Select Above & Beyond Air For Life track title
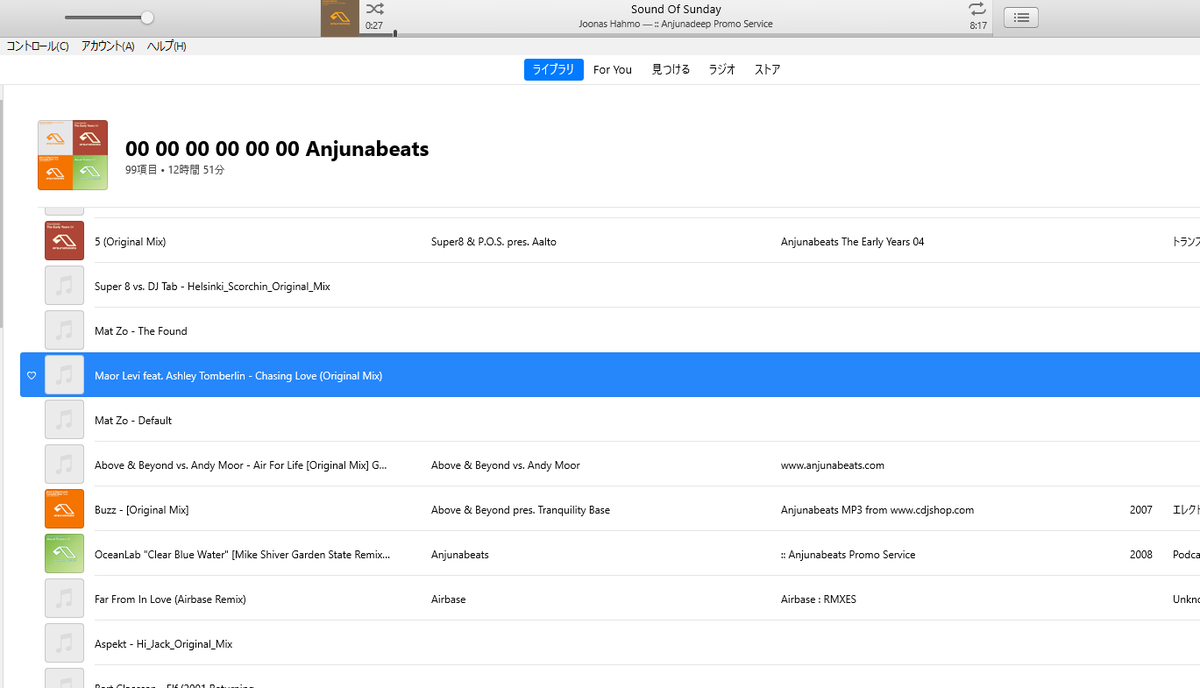The height and width of the screenshot is (688, 1200). tap(241, 465)
